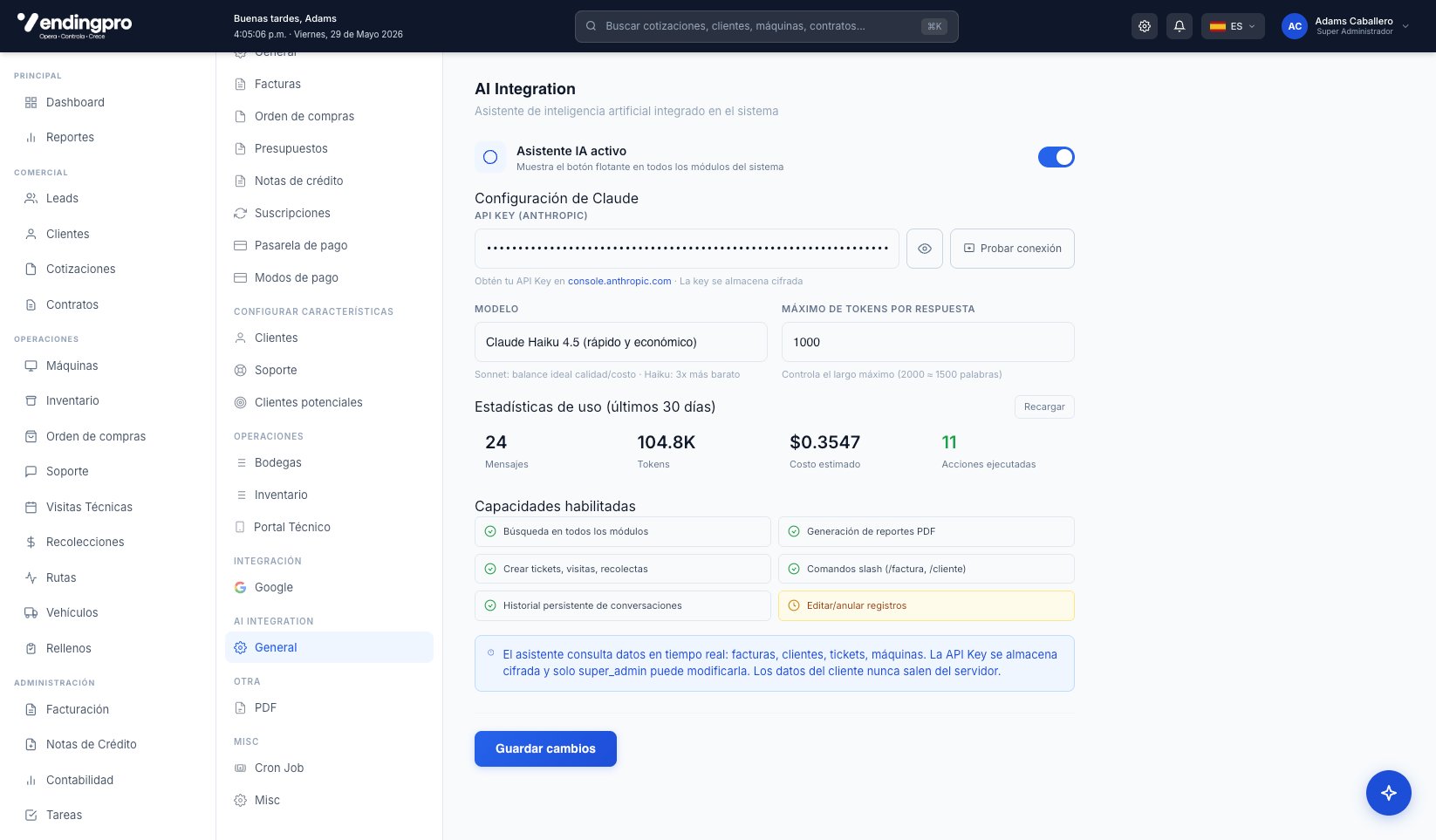Click the PDF file icon in settings
The width and height of the screenshot is (1436, 840).
(x=240, y=707)
